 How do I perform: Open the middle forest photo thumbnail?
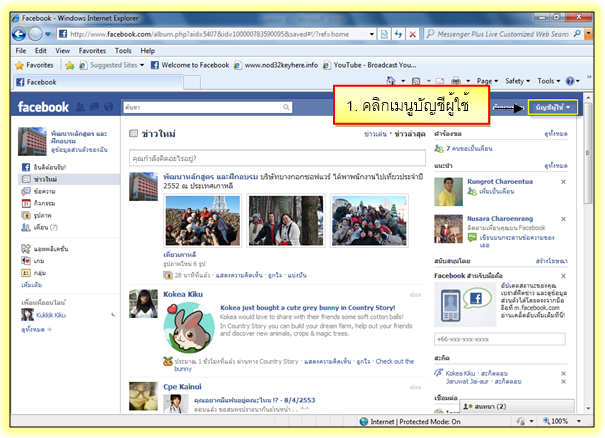click(x=286, y=221)
